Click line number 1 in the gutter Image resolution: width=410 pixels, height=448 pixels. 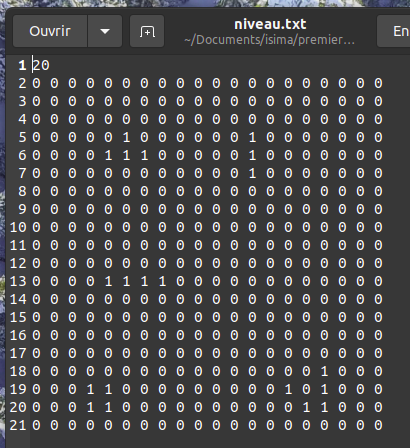pos(22,65)
